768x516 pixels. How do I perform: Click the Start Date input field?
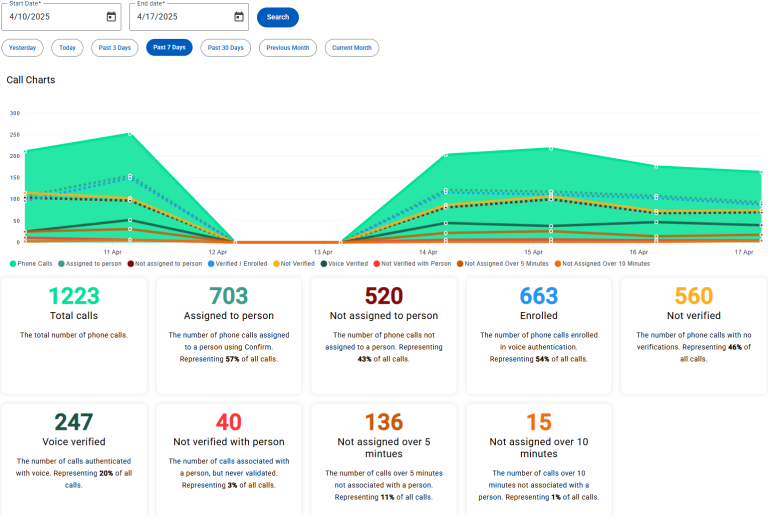pos(52,17)
